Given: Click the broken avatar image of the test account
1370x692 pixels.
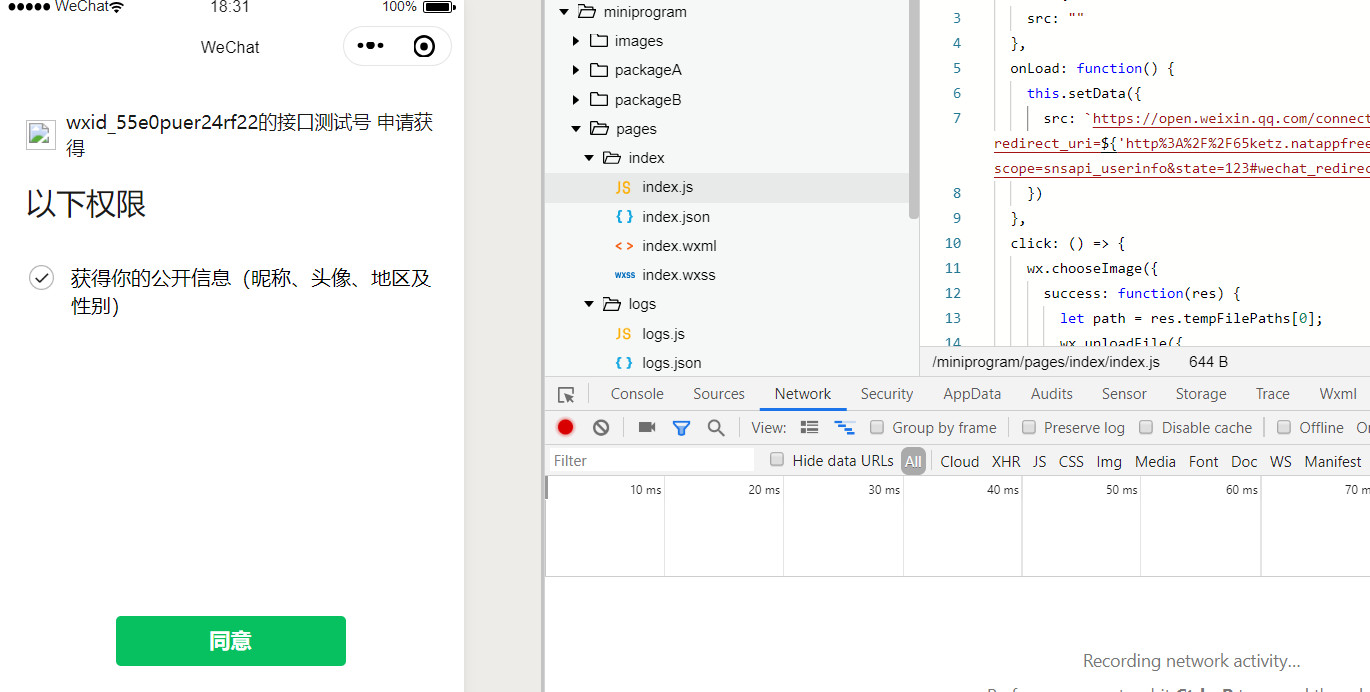Looking at the screenshot, I should [40, 135].
